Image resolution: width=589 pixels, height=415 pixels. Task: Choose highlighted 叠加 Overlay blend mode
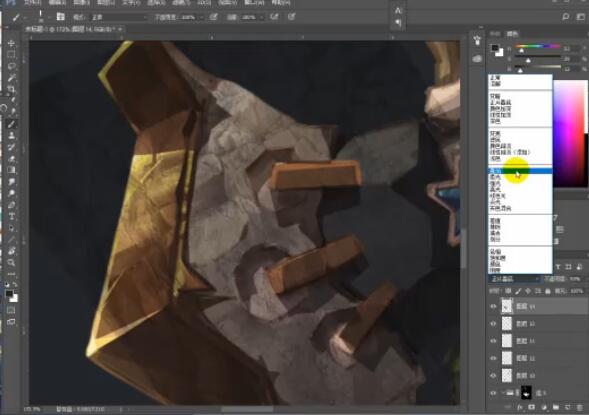coord(520,171)
